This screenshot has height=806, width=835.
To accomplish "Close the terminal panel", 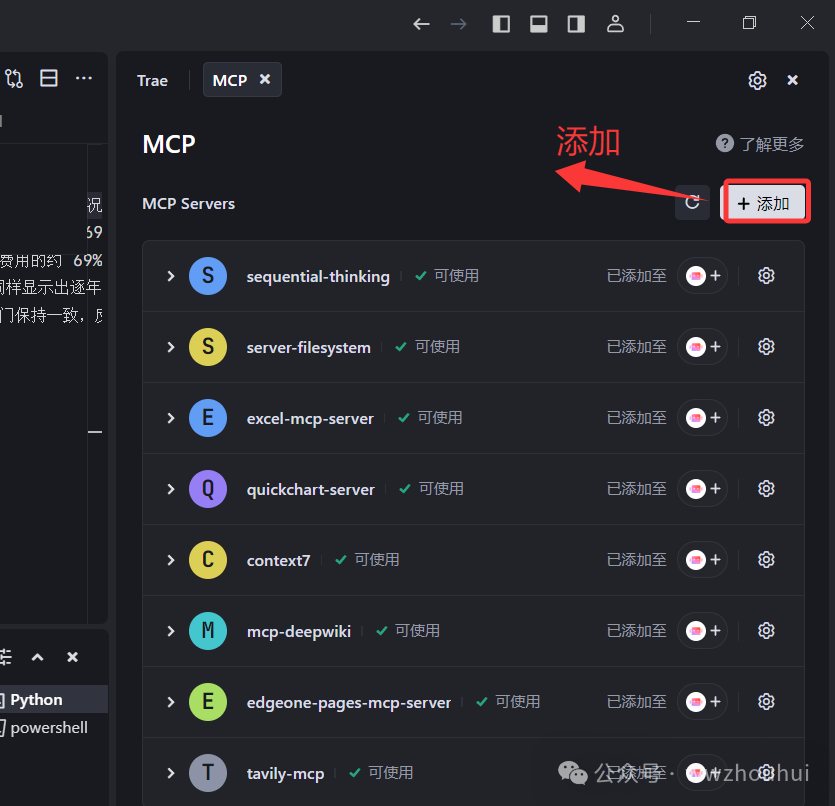I will [x=72, y=657].
